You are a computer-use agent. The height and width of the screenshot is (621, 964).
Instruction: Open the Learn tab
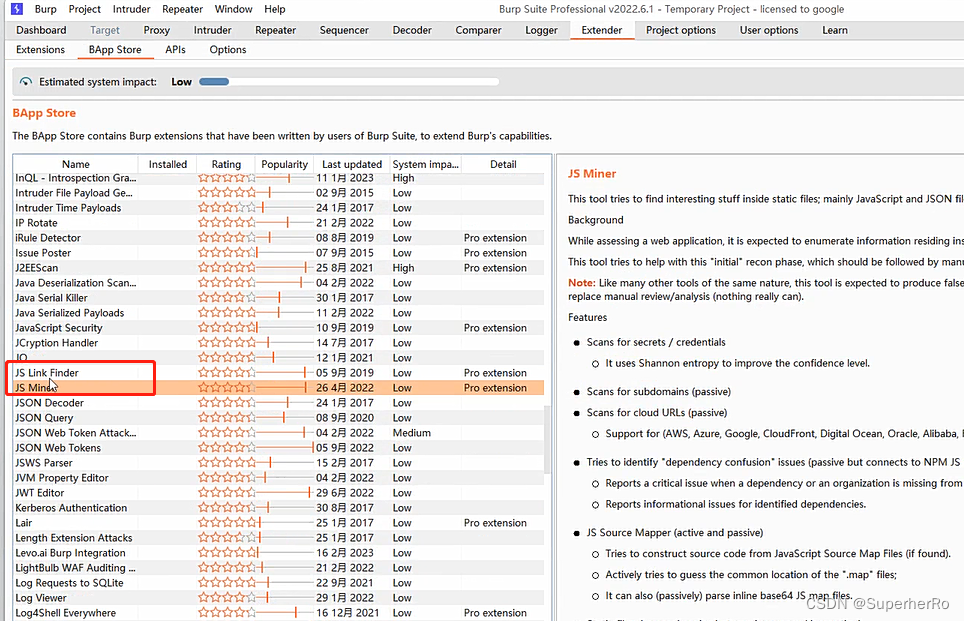835,30
